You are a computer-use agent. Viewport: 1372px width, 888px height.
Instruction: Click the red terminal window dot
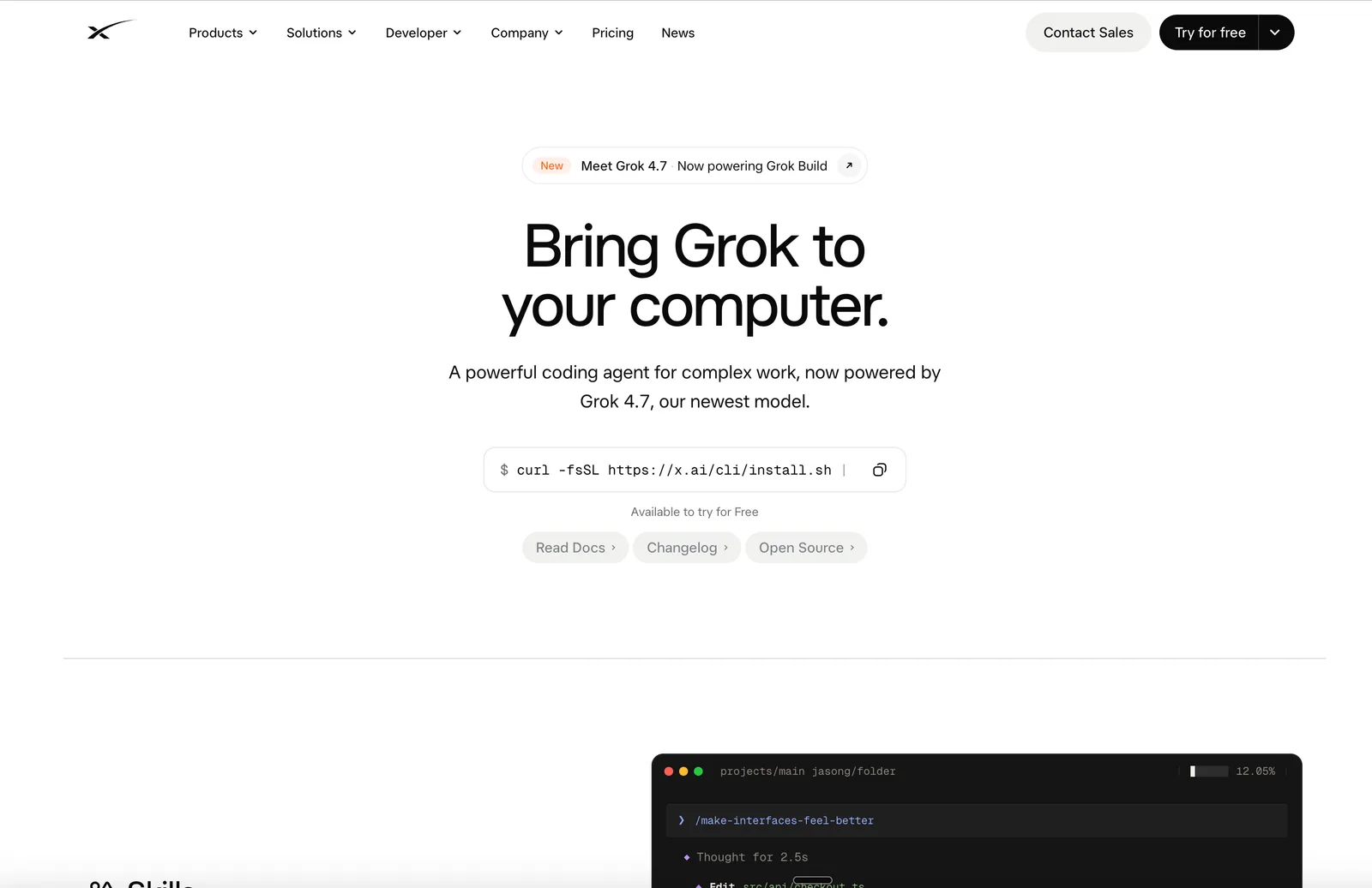[669, 771]
